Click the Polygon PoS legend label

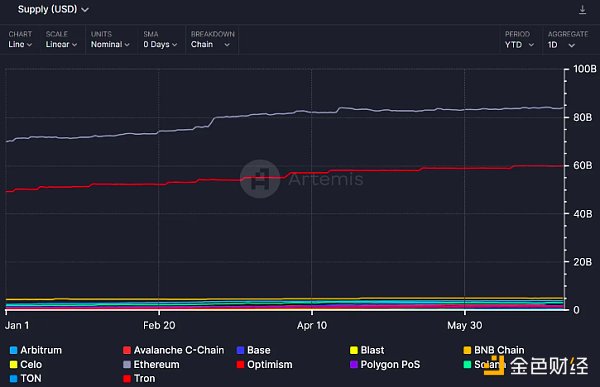[390, 364]
